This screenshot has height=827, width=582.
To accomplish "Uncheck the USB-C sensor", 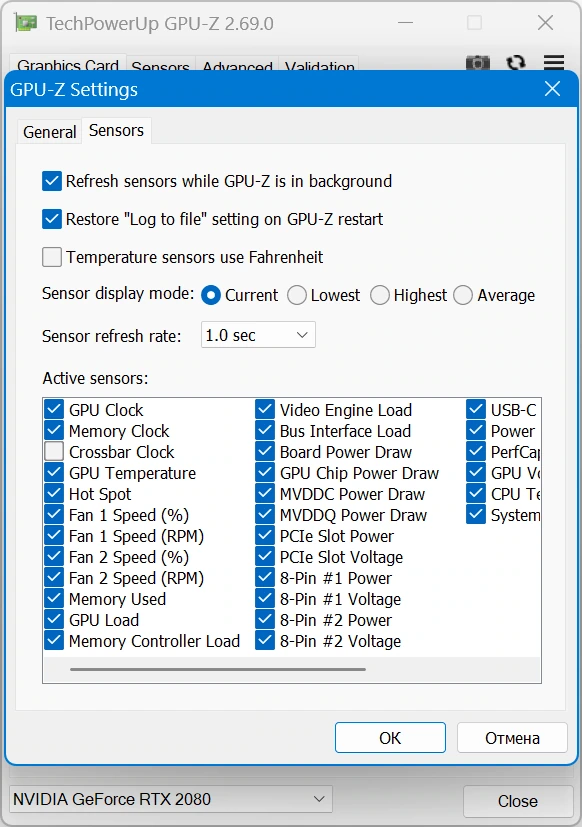I will click(x=476, y=409).
